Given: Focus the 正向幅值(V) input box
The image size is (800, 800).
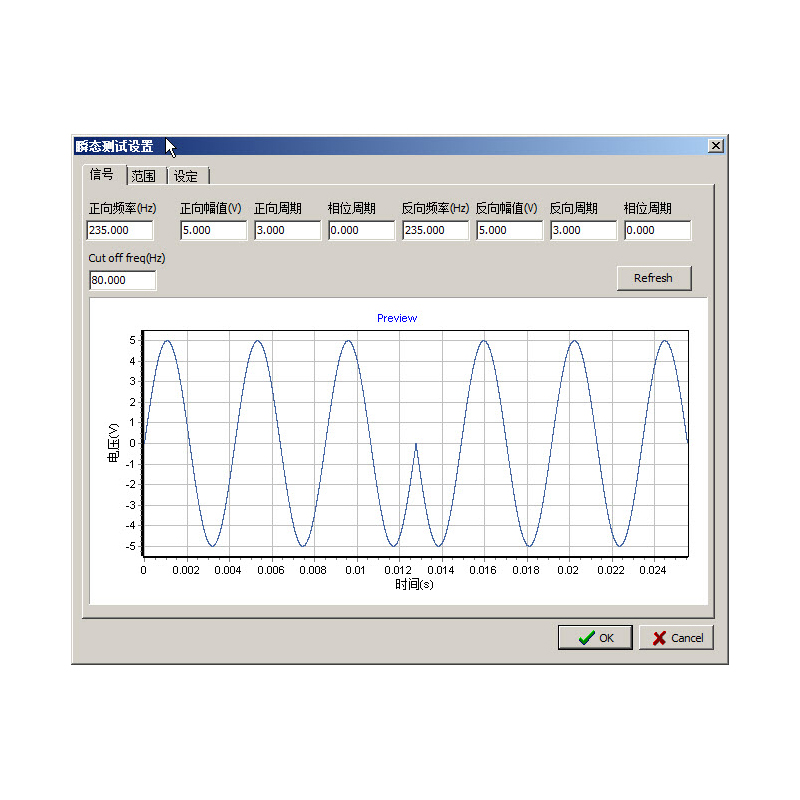Looking at the screenshot, I should point(213,230).
